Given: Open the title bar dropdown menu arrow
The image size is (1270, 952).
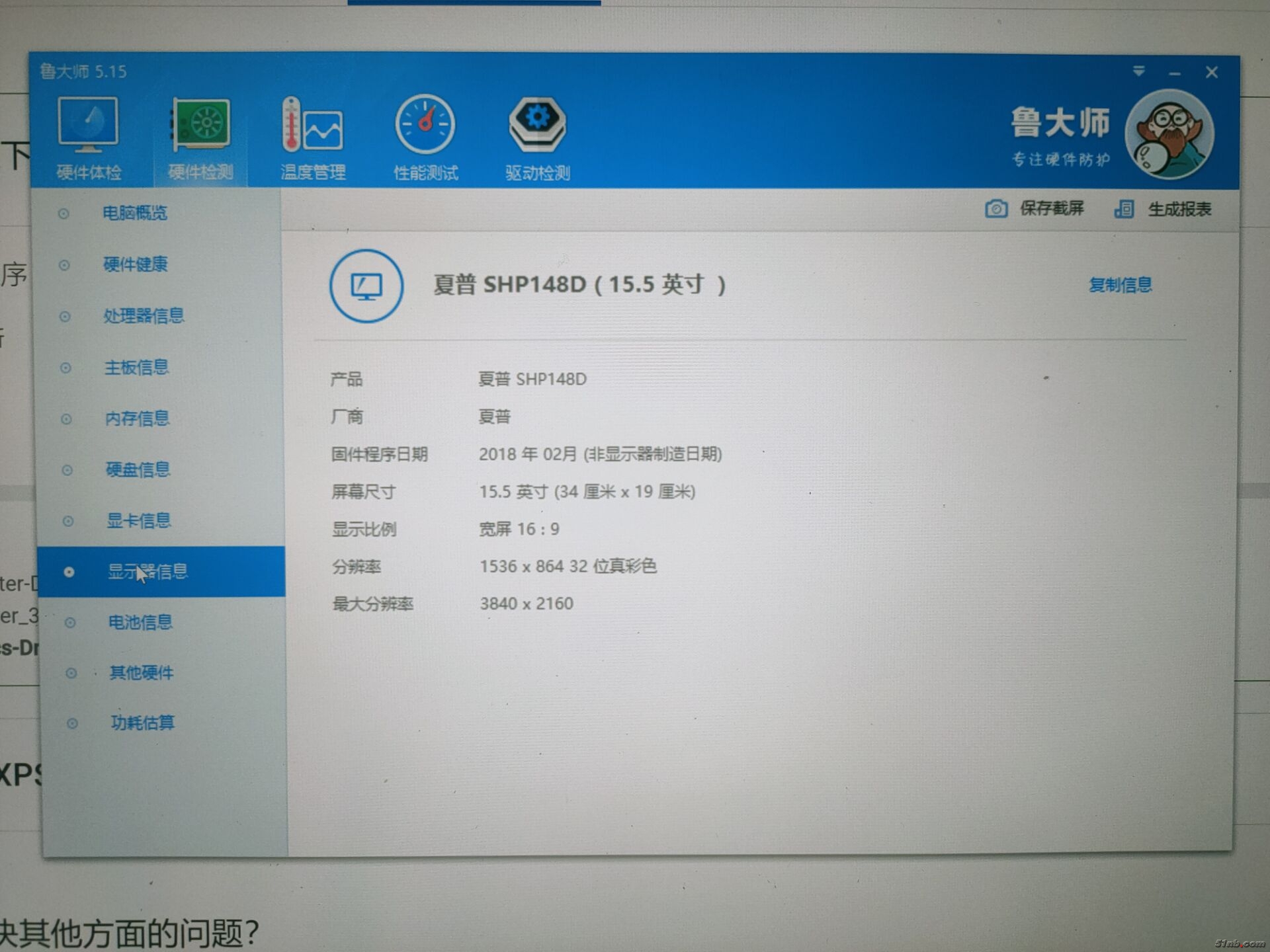Looking at the screenshot, I should pyautogui.click(x=1138, y=71).
